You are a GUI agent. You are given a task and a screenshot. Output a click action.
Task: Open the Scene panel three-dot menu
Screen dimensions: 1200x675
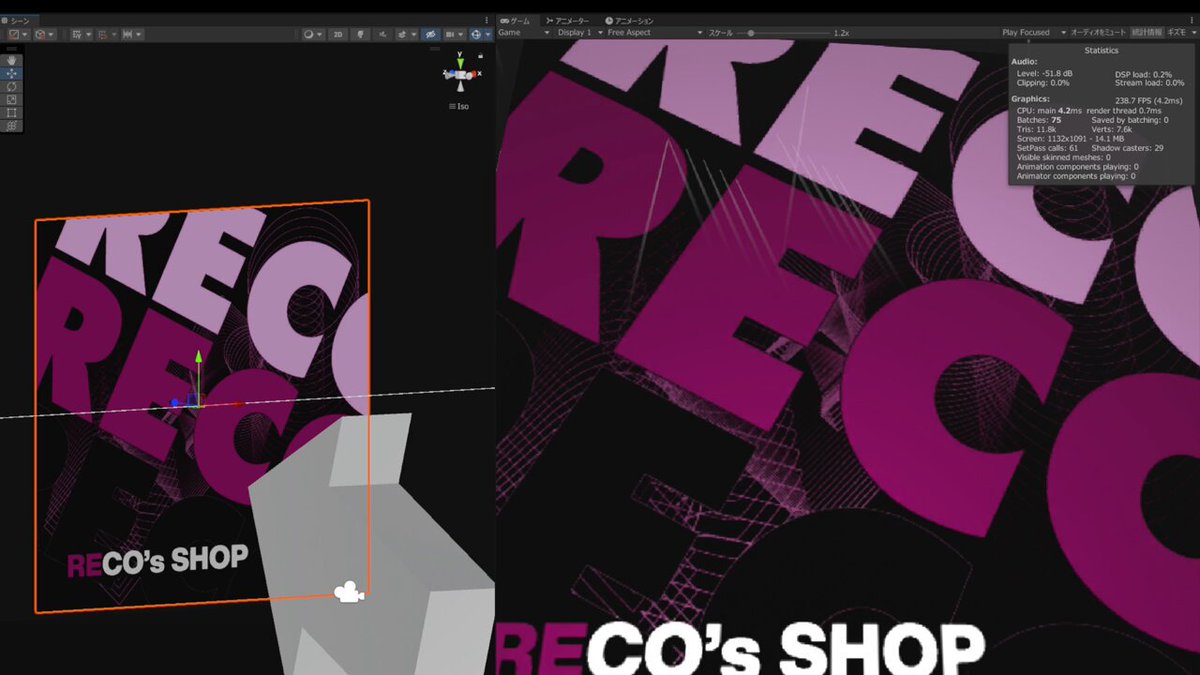click(487, 20)
